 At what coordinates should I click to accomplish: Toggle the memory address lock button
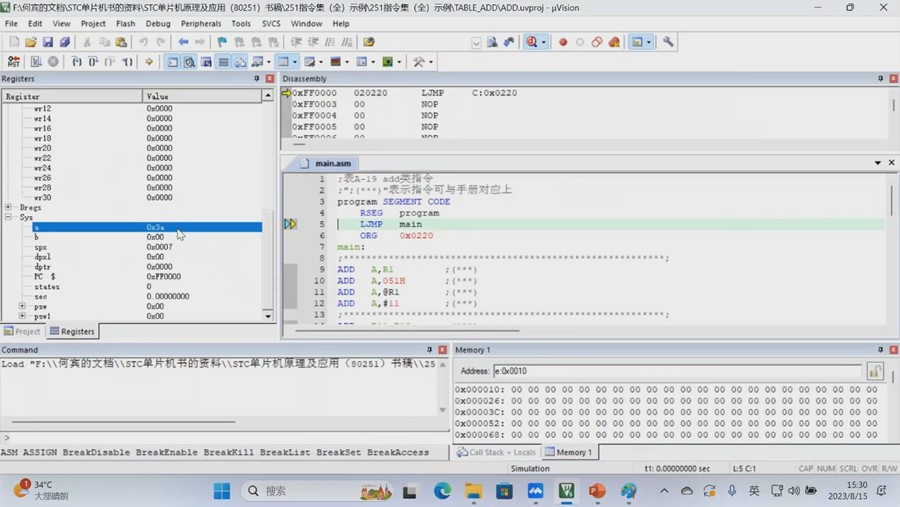click(875, 371)
